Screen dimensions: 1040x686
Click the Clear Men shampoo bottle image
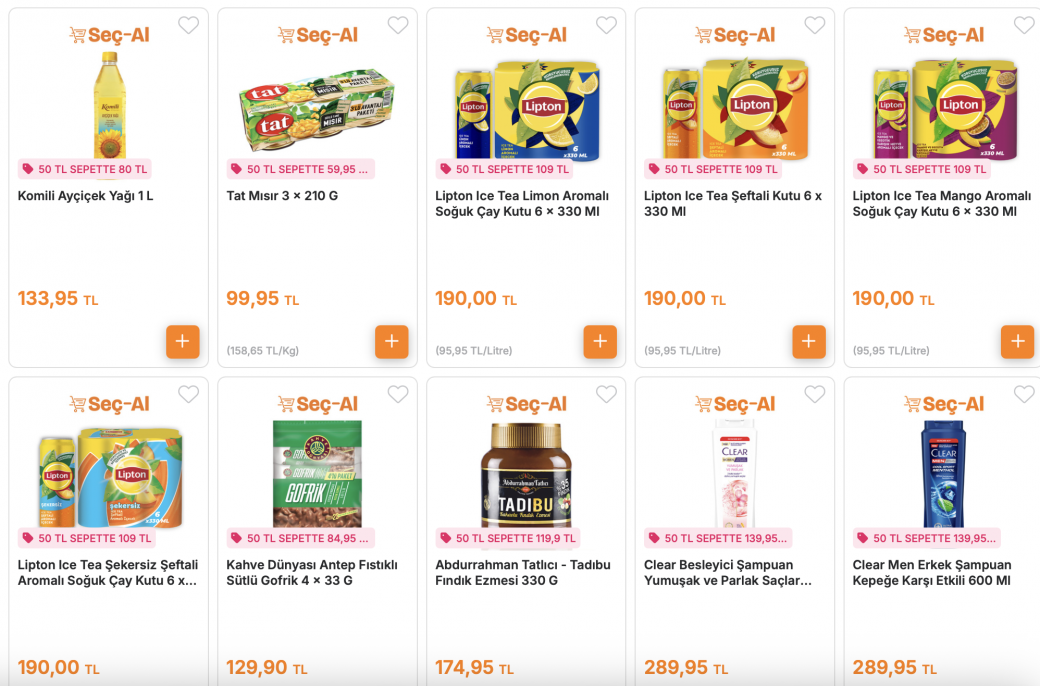(x=943, y=474)
